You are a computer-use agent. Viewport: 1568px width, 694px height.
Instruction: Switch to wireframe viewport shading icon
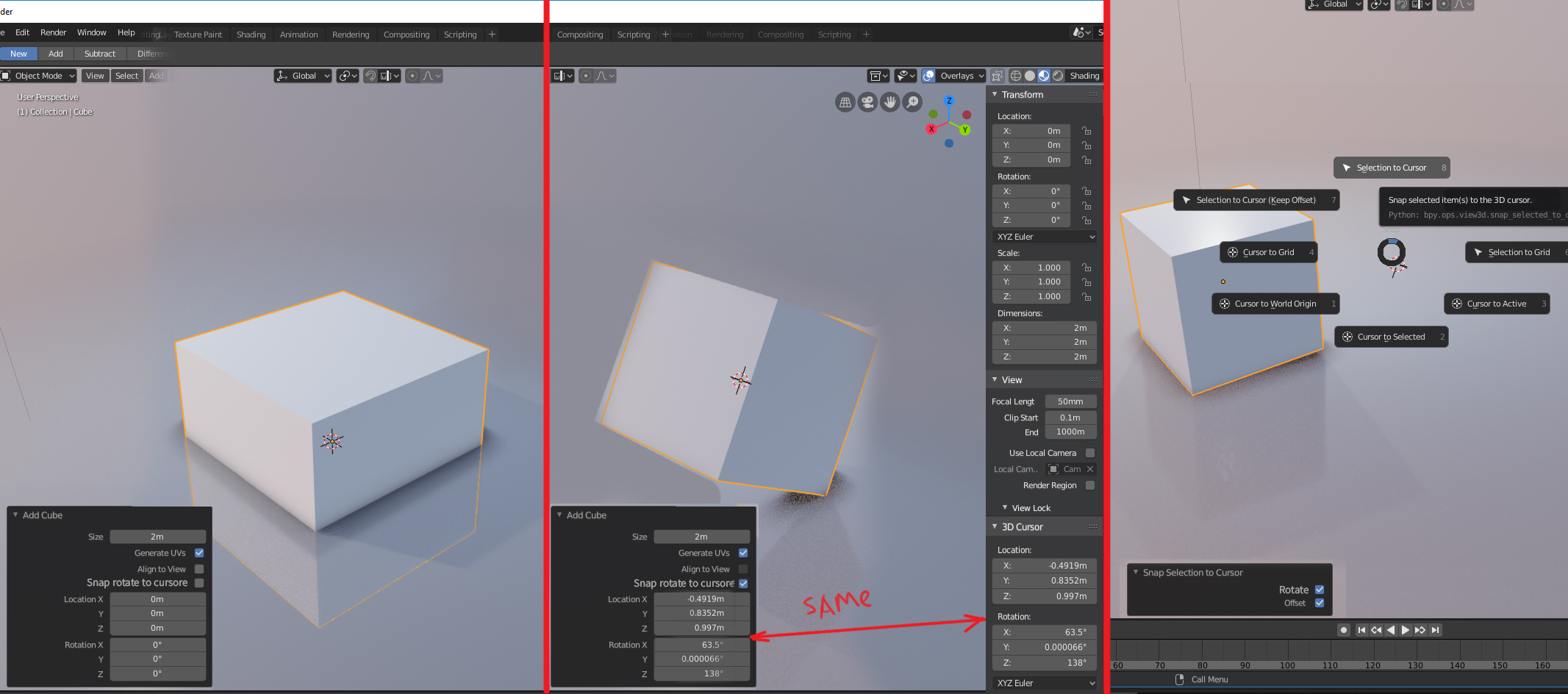pyautogui.click(x=1016, y=76)
